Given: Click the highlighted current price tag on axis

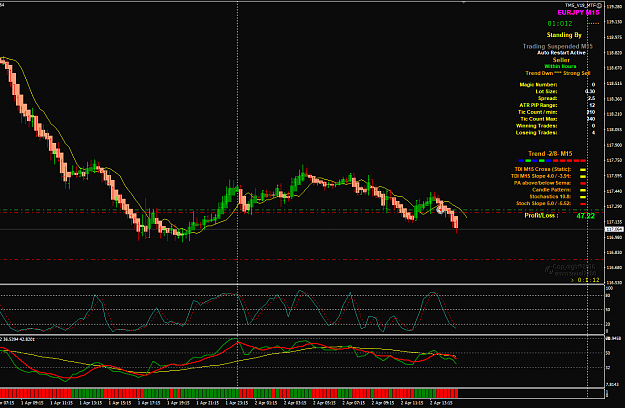Looking at the screenshot, I should 614,230.
